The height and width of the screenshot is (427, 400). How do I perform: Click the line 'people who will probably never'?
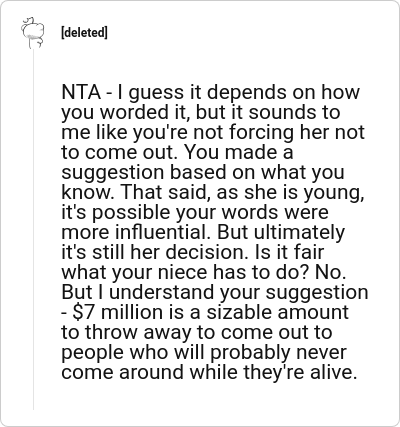click(204, 353)
